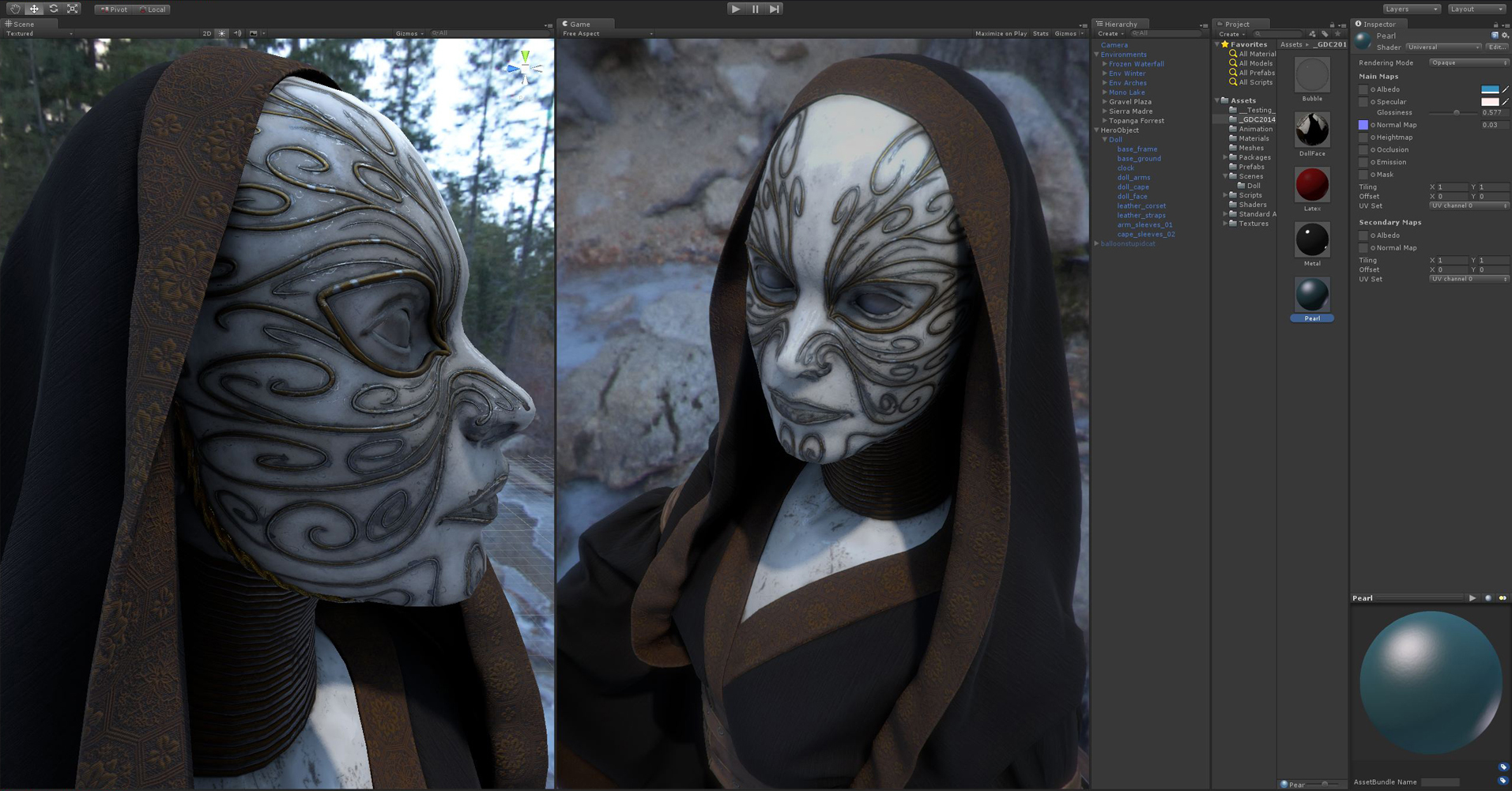
Task: Click the Step frame button
Action: point(775,9)
